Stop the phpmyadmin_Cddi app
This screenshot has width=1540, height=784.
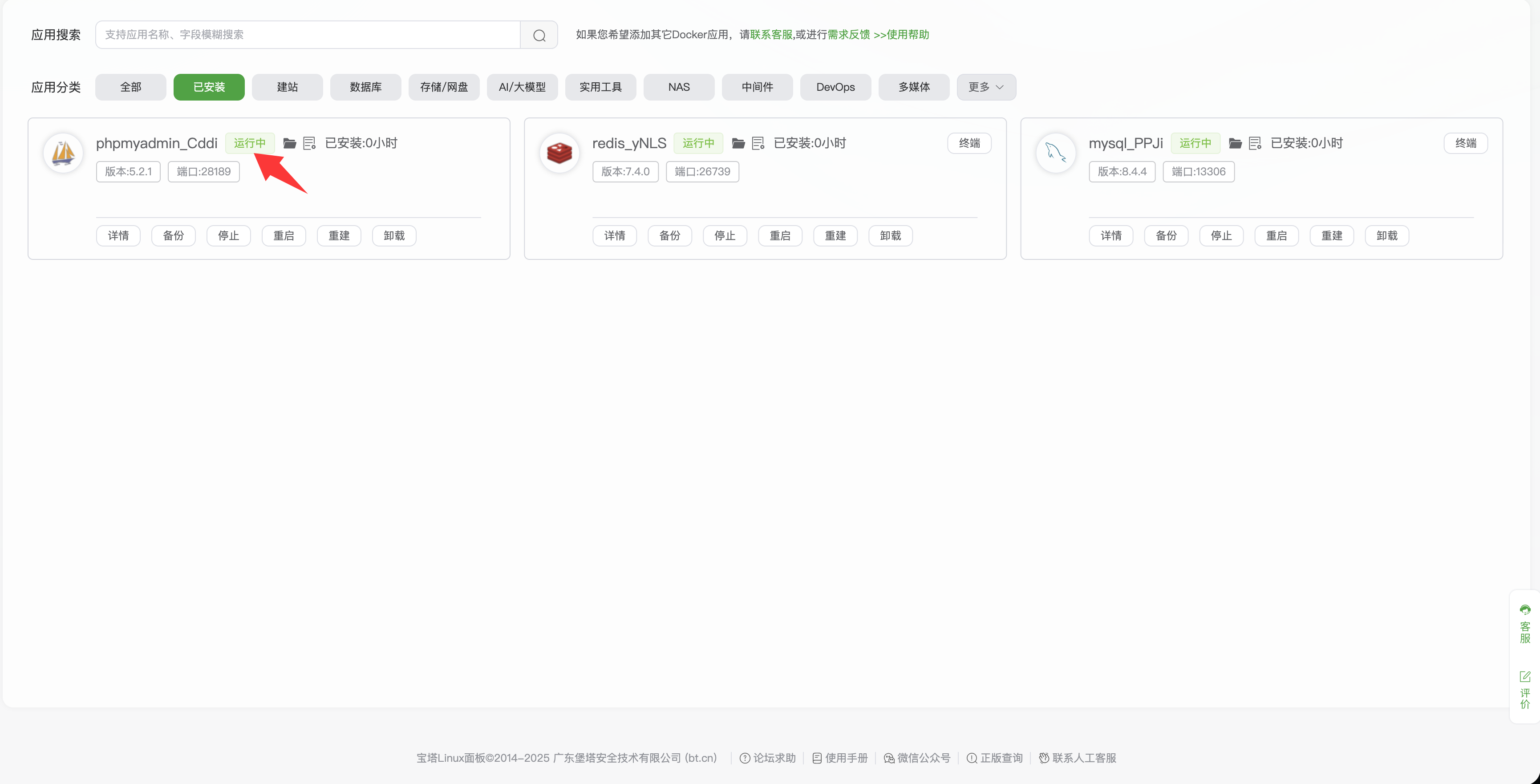(228, 235)
